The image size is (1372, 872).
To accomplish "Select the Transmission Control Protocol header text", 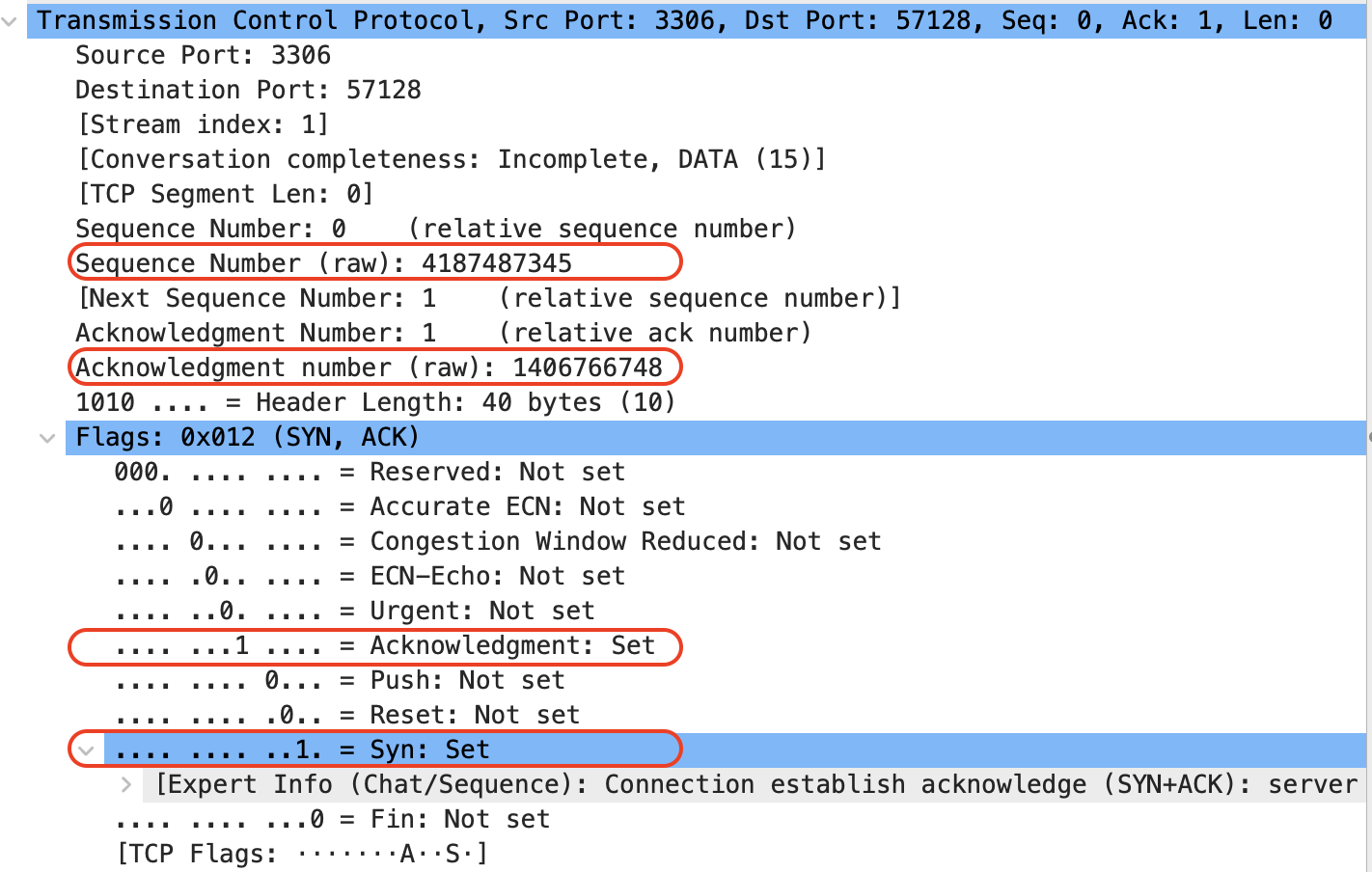I will pos(684,20).
